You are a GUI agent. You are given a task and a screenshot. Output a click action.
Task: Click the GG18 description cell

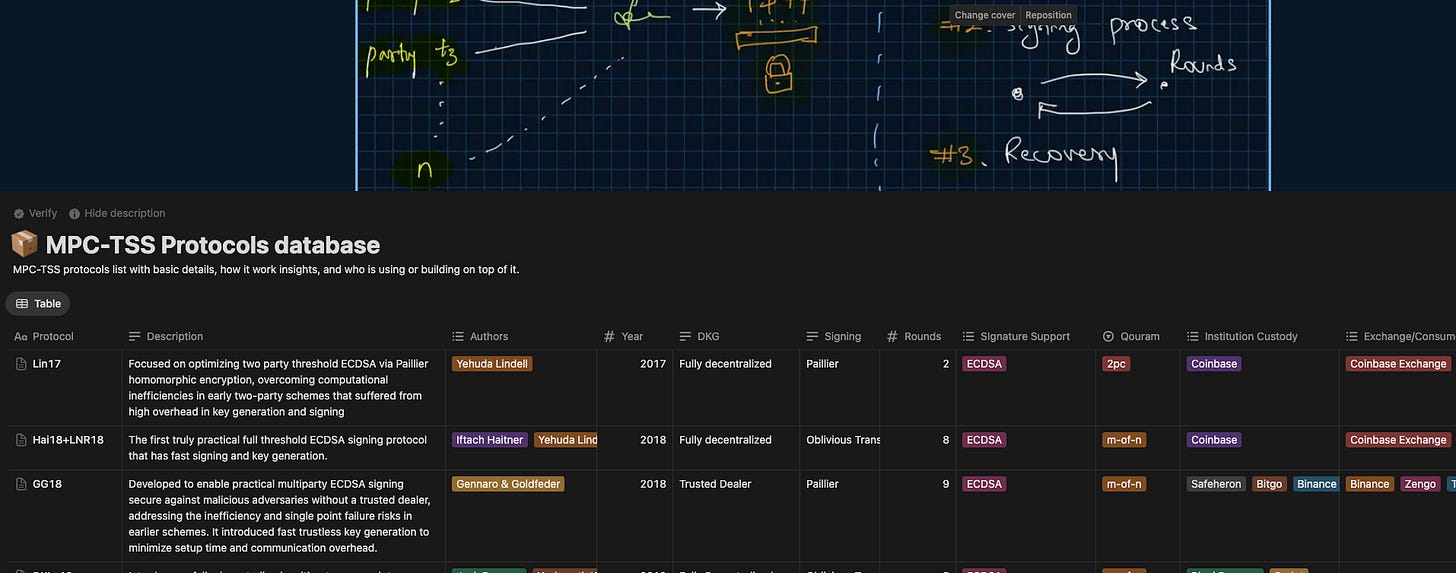click(284, 515)
